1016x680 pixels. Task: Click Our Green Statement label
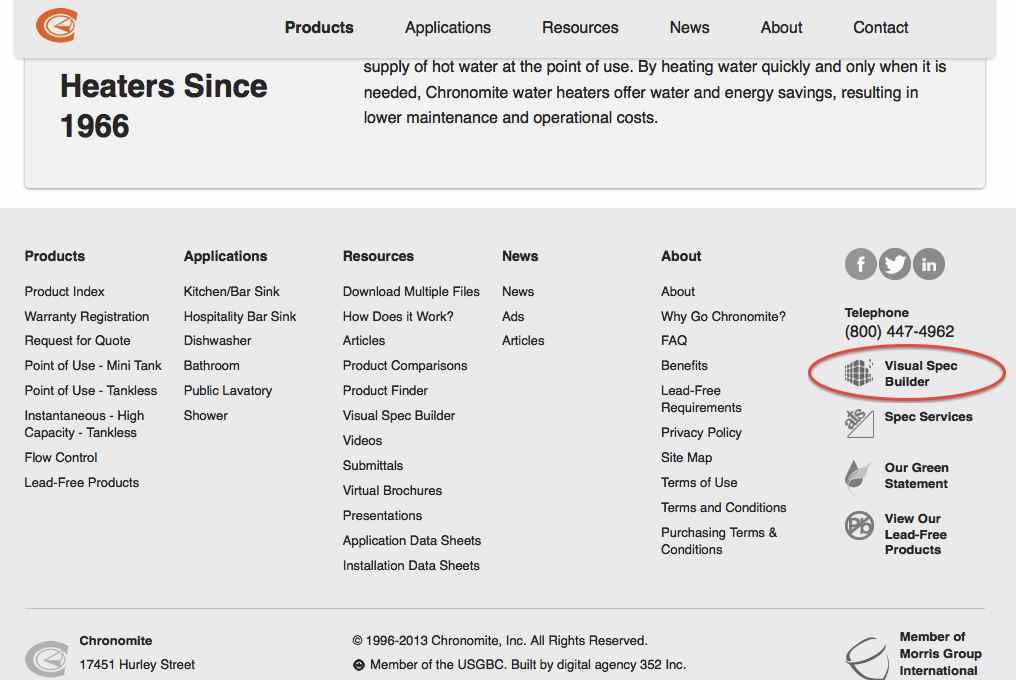click(x=916, y=476)
